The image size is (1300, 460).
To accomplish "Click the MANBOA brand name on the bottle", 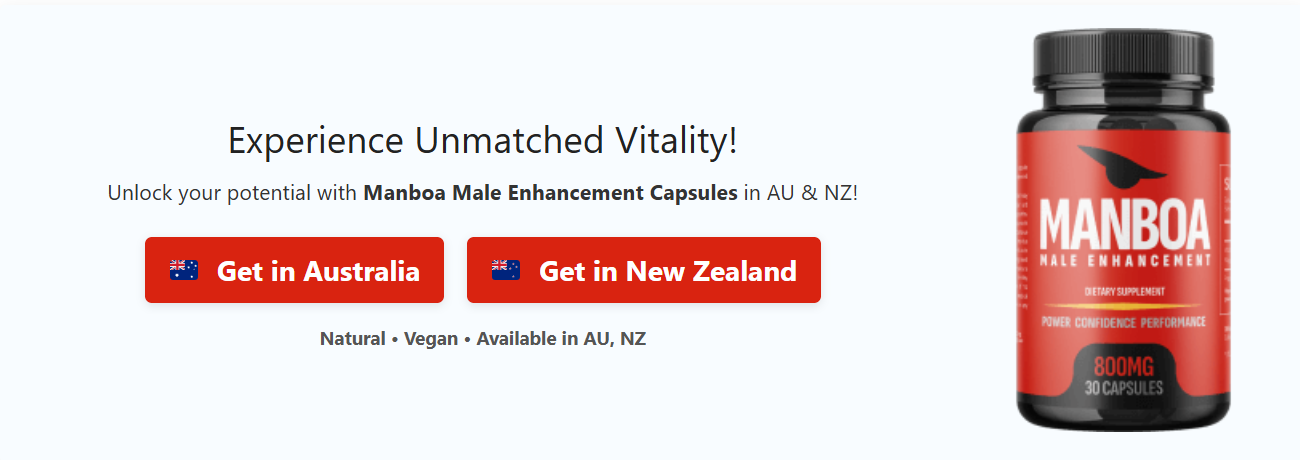I will tap(1124, 225).
